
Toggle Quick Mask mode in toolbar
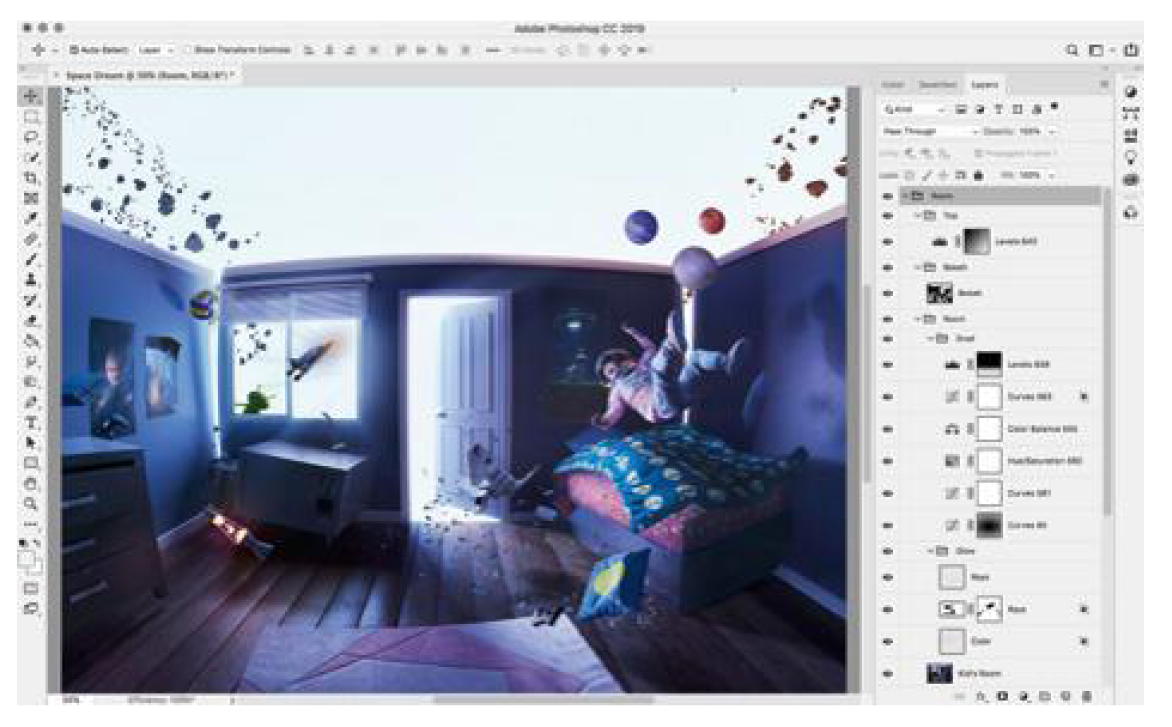point(31,588)
